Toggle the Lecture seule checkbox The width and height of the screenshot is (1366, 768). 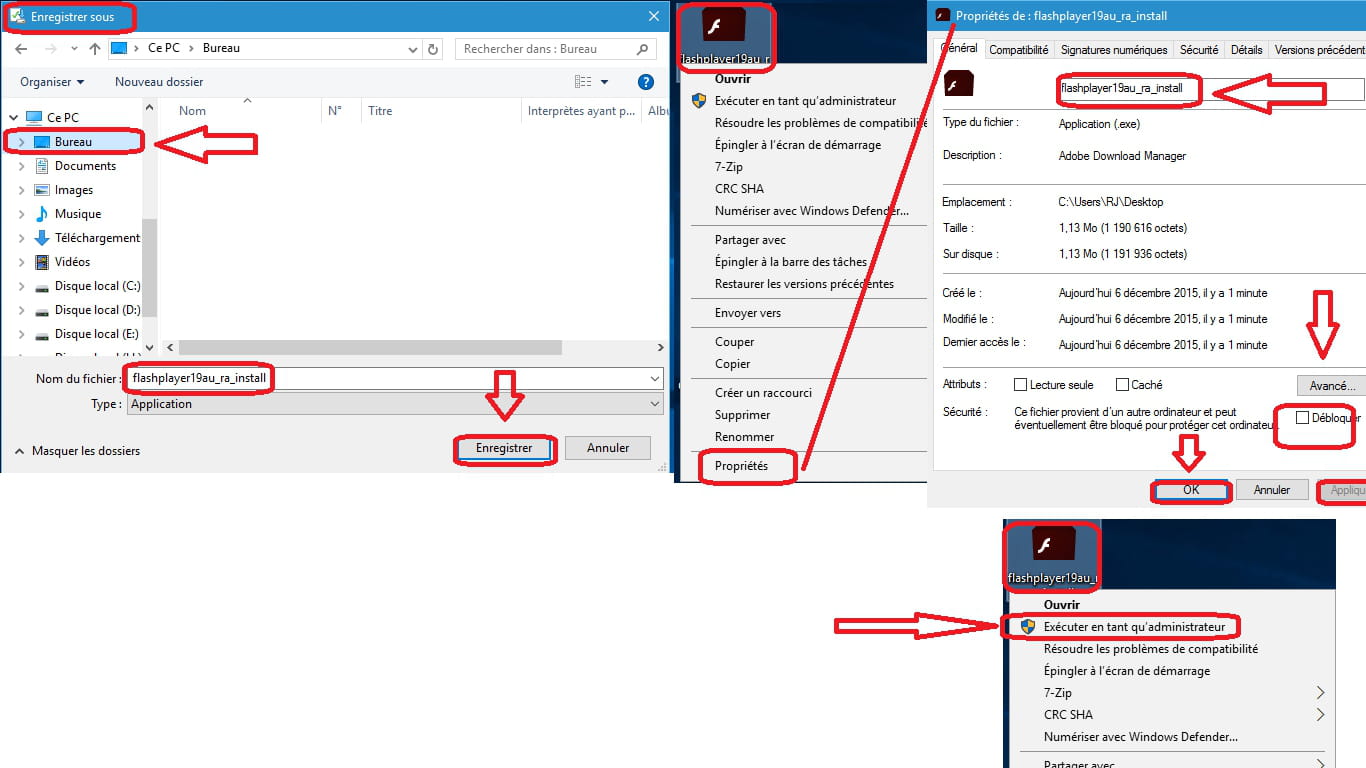1020,385
